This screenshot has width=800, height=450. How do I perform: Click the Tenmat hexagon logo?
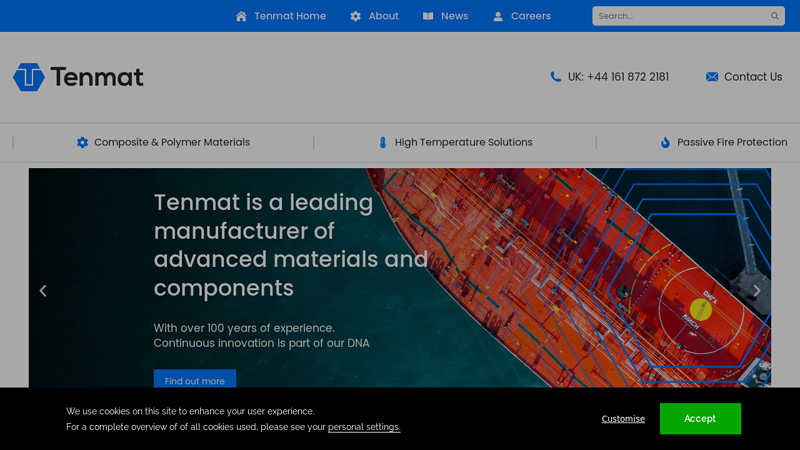click(x=29, y=77)
